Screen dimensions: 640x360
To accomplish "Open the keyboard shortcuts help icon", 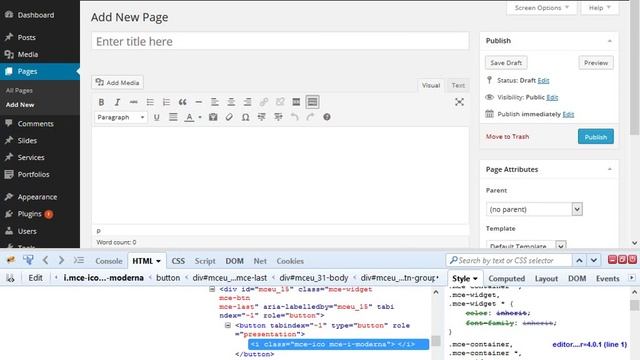I will tap(327, 118).
